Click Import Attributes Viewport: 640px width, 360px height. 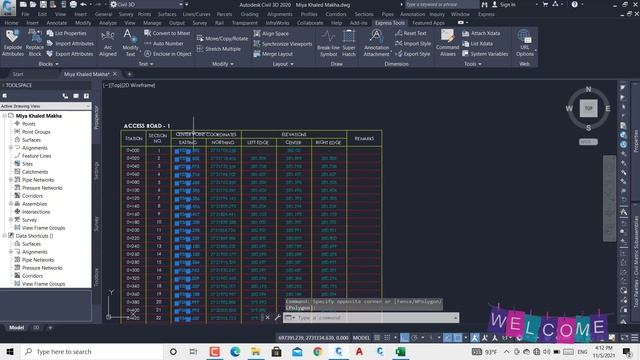point(70,43)
